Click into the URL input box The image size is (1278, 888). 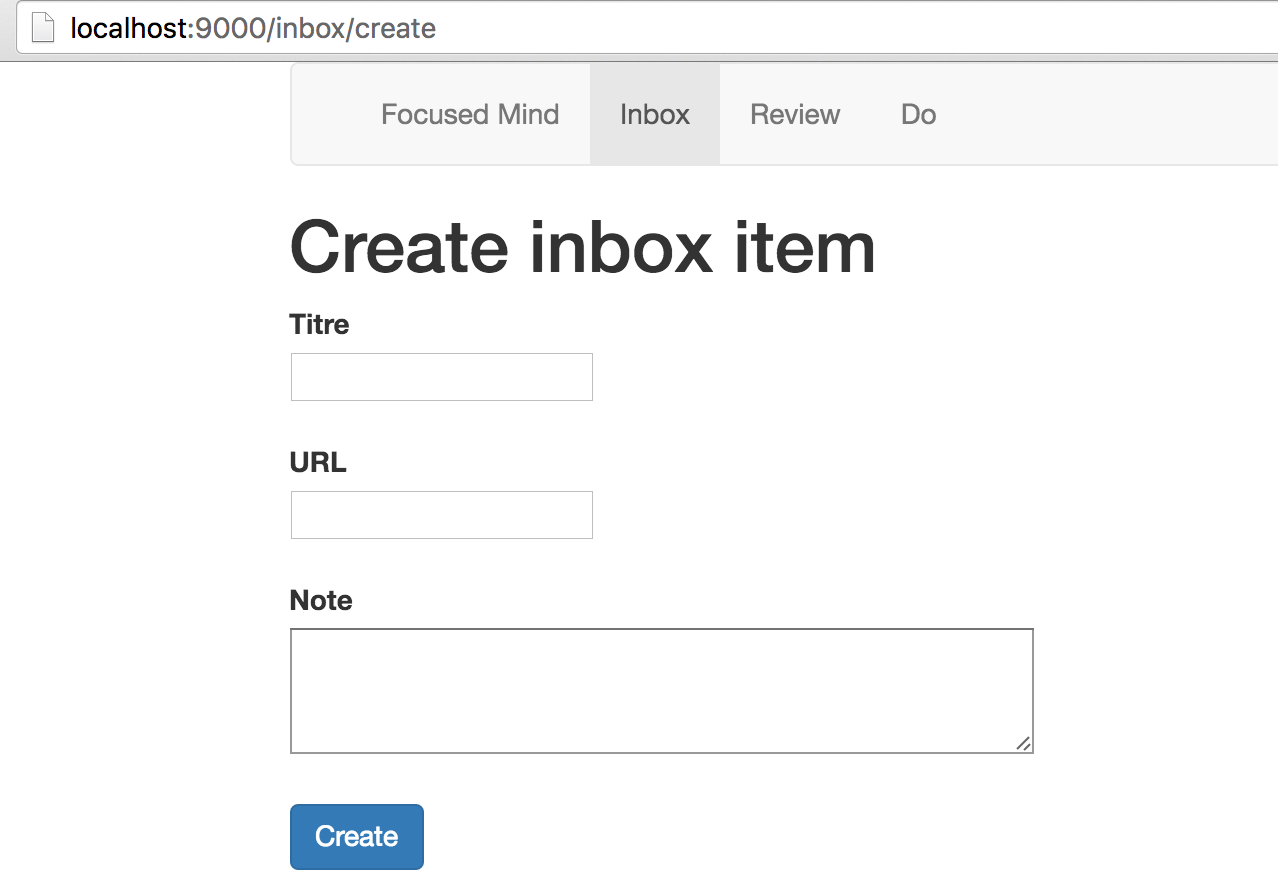pyautogui.click(x=442, y=515)
